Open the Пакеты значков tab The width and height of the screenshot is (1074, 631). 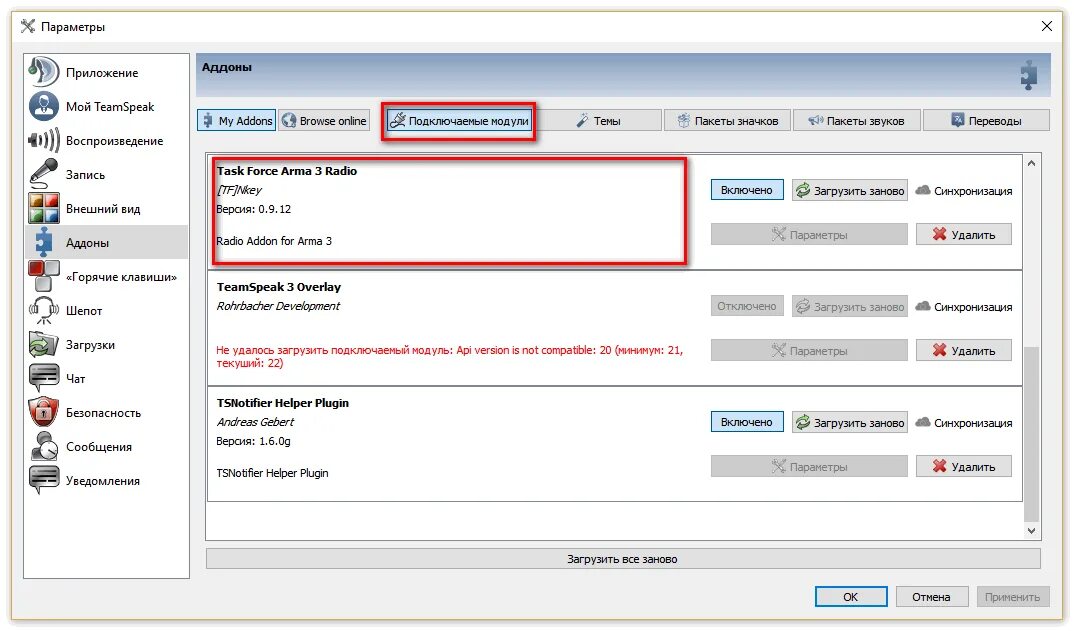727,121
